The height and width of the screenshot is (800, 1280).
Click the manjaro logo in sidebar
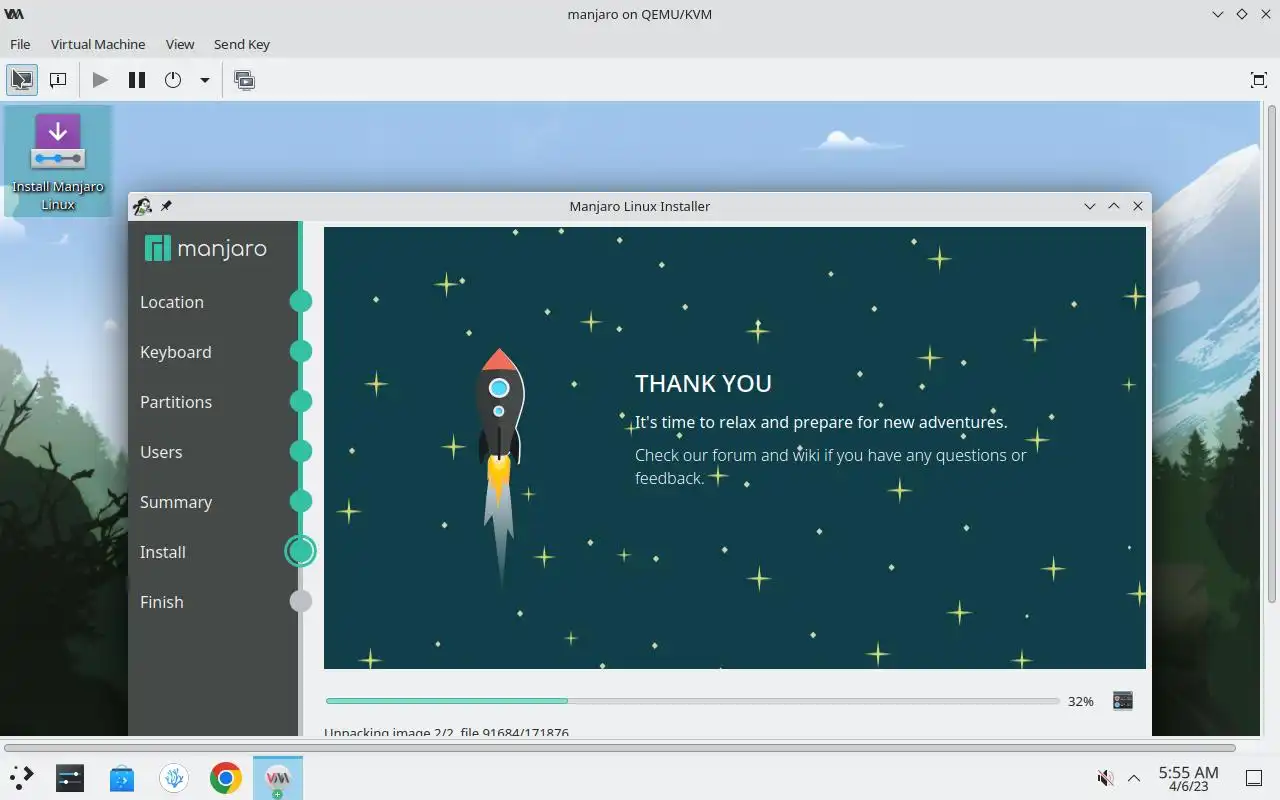coord(206,248)
